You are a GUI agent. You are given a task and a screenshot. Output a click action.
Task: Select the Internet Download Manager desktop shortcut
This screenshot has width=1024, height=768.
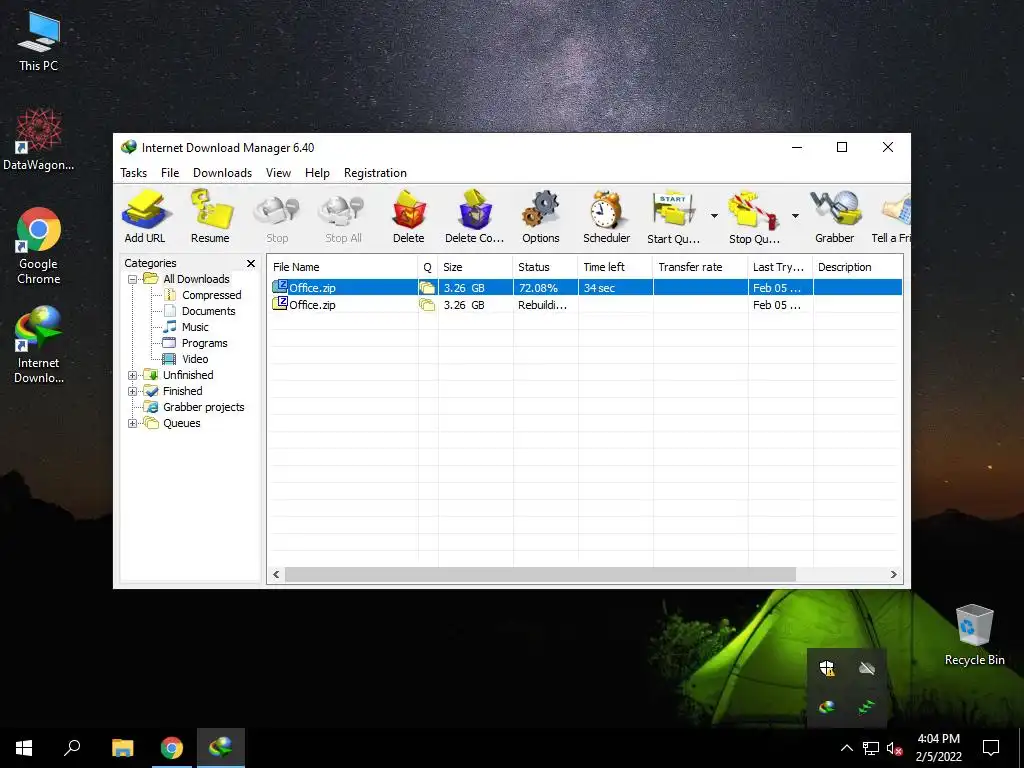[39, 345]
